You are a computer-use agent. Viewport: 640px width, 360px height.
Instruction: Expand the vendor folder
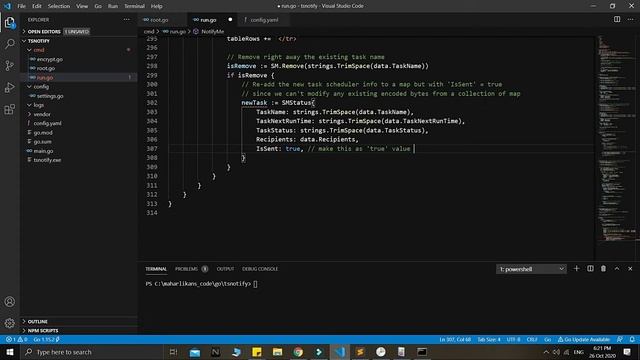(x=42, y=114)
